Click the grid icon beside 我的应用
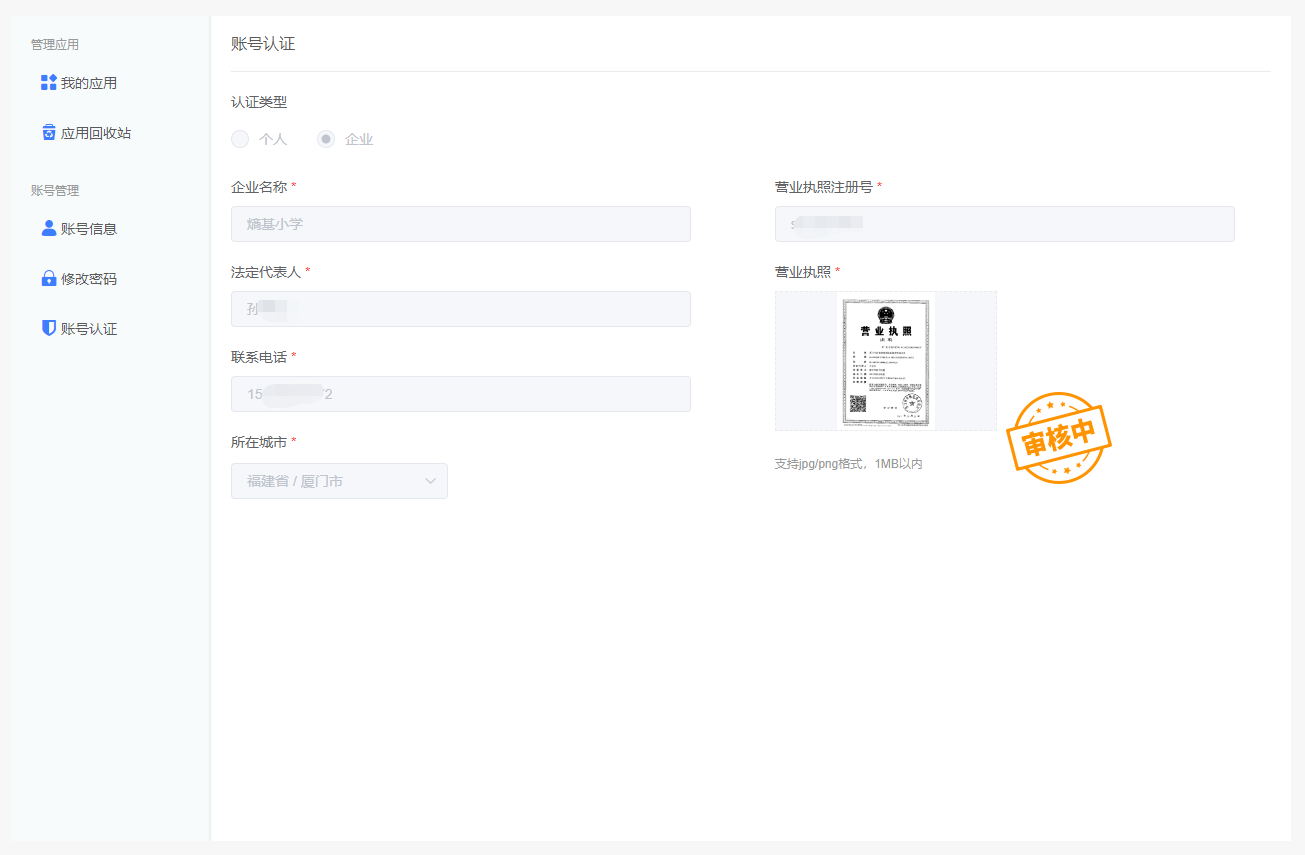This screenshot has width=1305, height=855. pyautogui.click(x=47, y=82)
